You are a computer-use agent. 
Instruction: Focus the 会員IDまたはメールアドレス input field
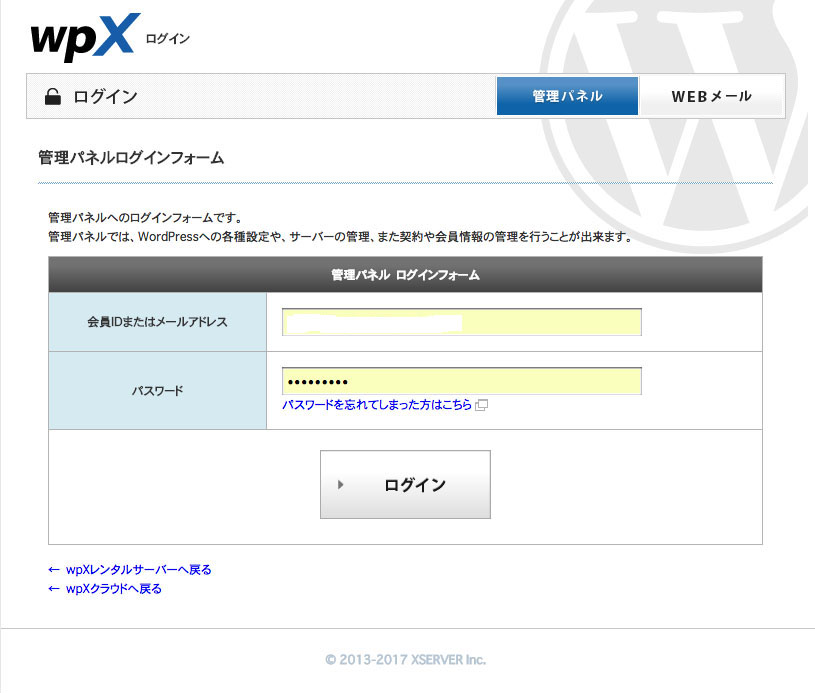pos(461,322)
